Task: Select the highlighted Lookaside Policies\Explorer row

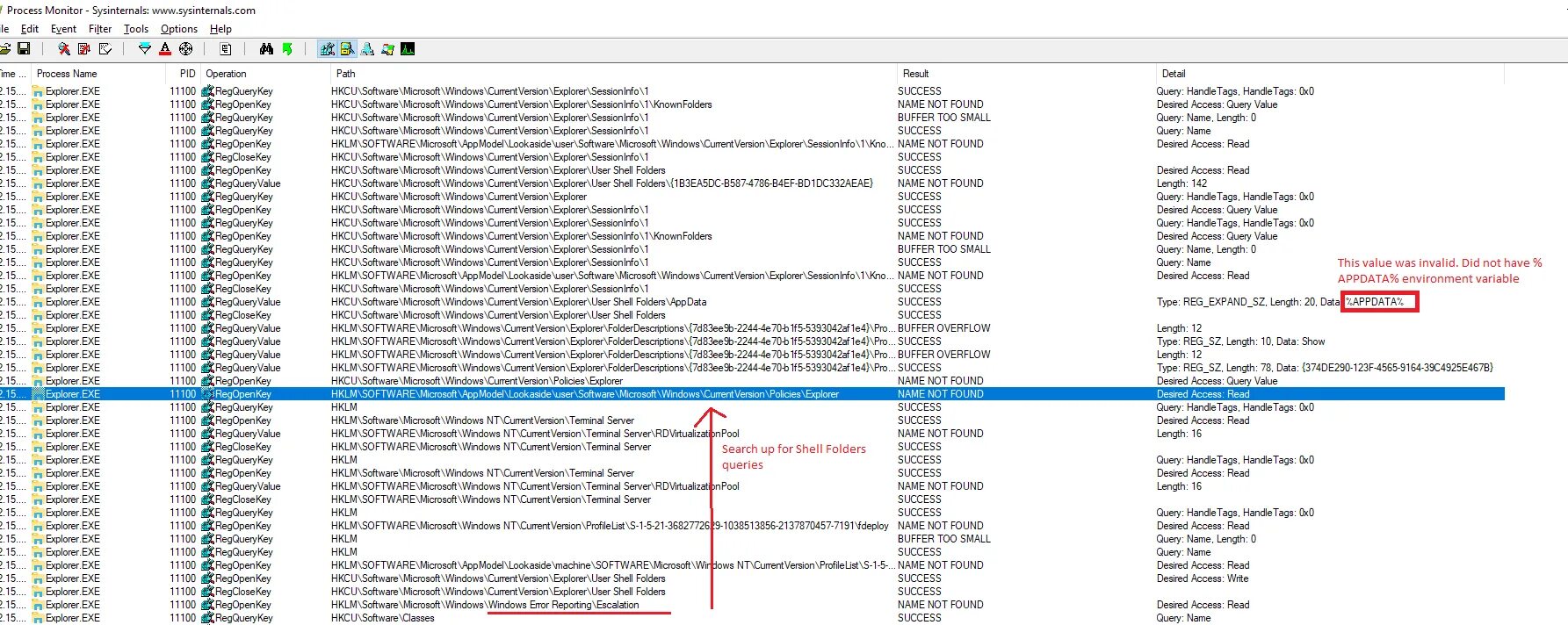Action: pyautogui.click(x=752, y=394)
